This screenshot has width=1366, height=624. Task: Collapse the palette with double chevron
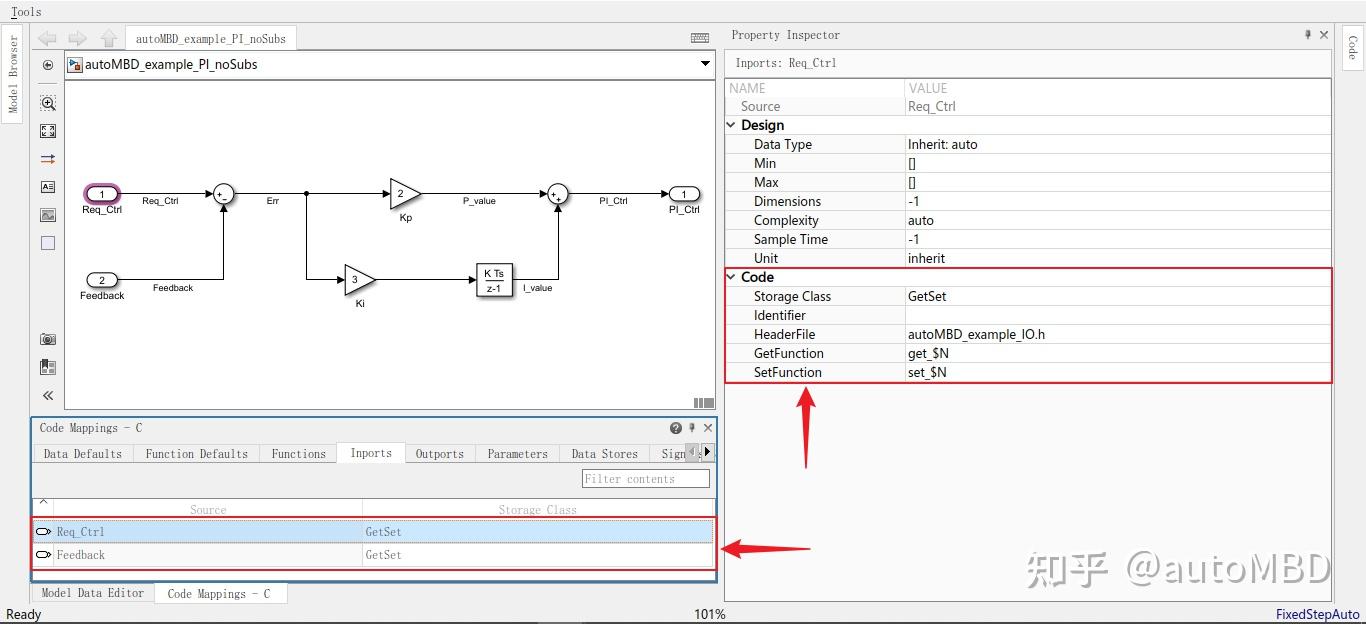tap(48, 396)
